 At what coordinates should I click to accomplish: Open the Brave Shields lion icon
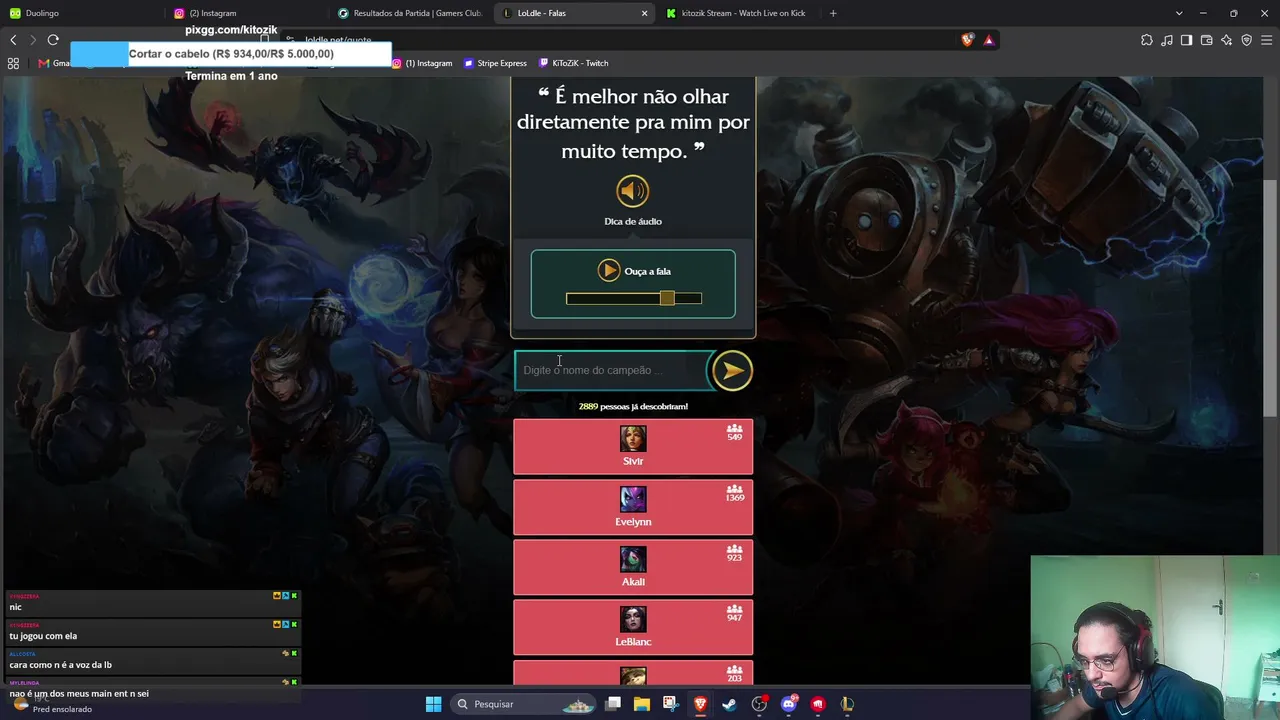967,40
